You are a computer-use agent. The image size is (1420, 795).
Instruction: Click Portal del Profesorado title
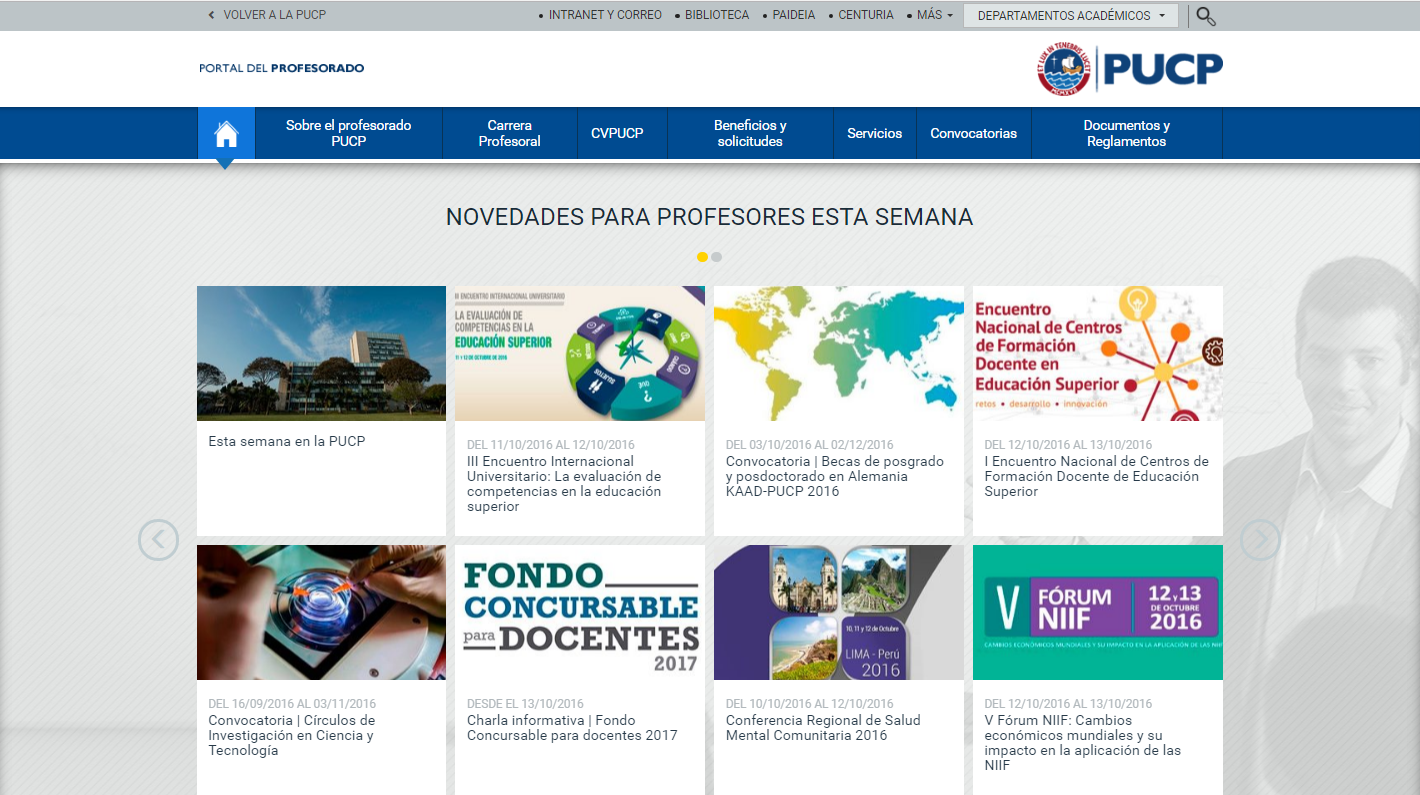(x=282, y=68)
